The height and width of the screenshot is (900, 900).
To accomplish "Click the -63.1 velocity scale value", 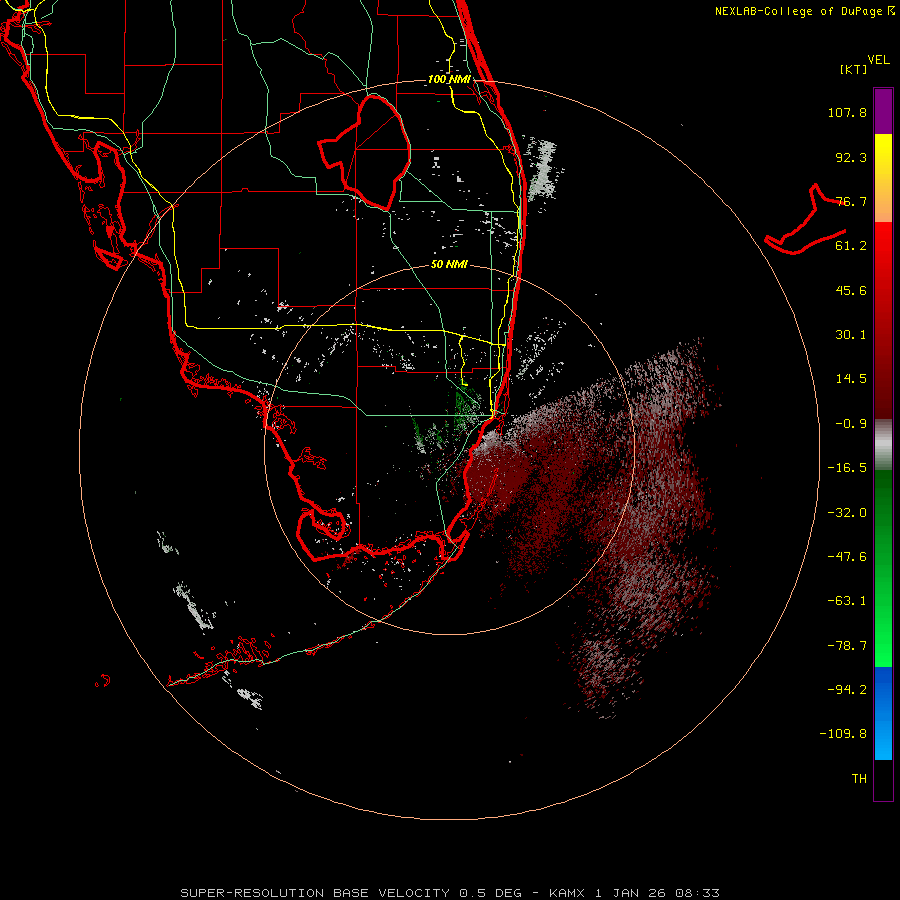I will (847, 601).
